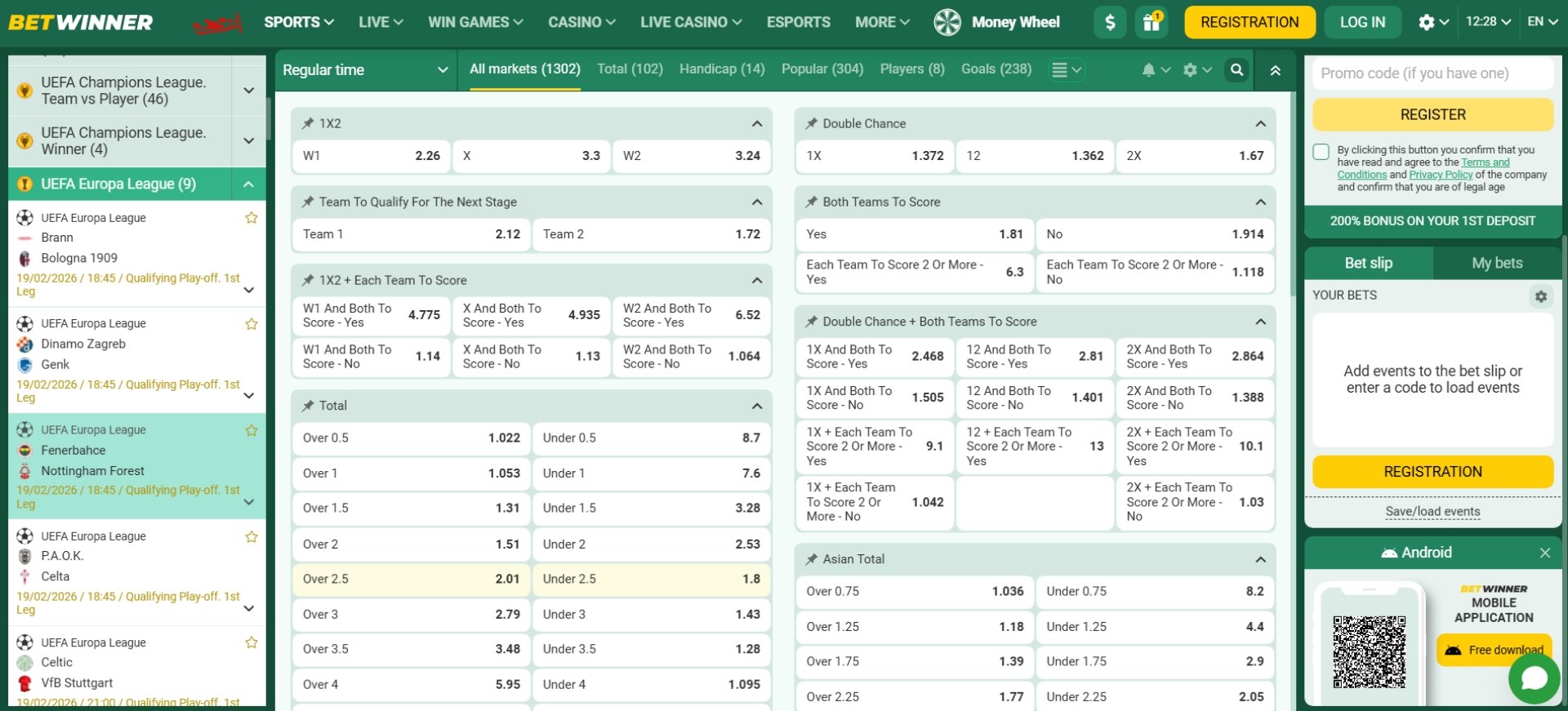
Task: Pin the Total market
Action: (x=308, y=406)
